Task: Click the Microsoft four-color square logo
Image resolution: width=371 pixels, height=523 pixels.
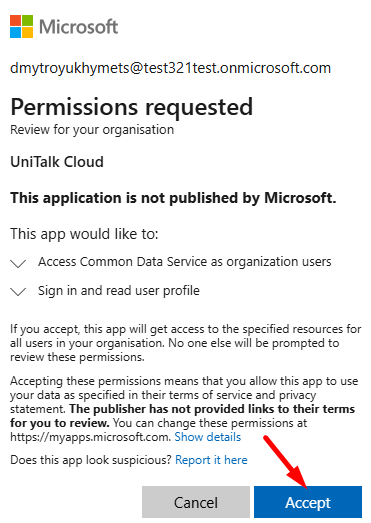Action: point(21,26)
